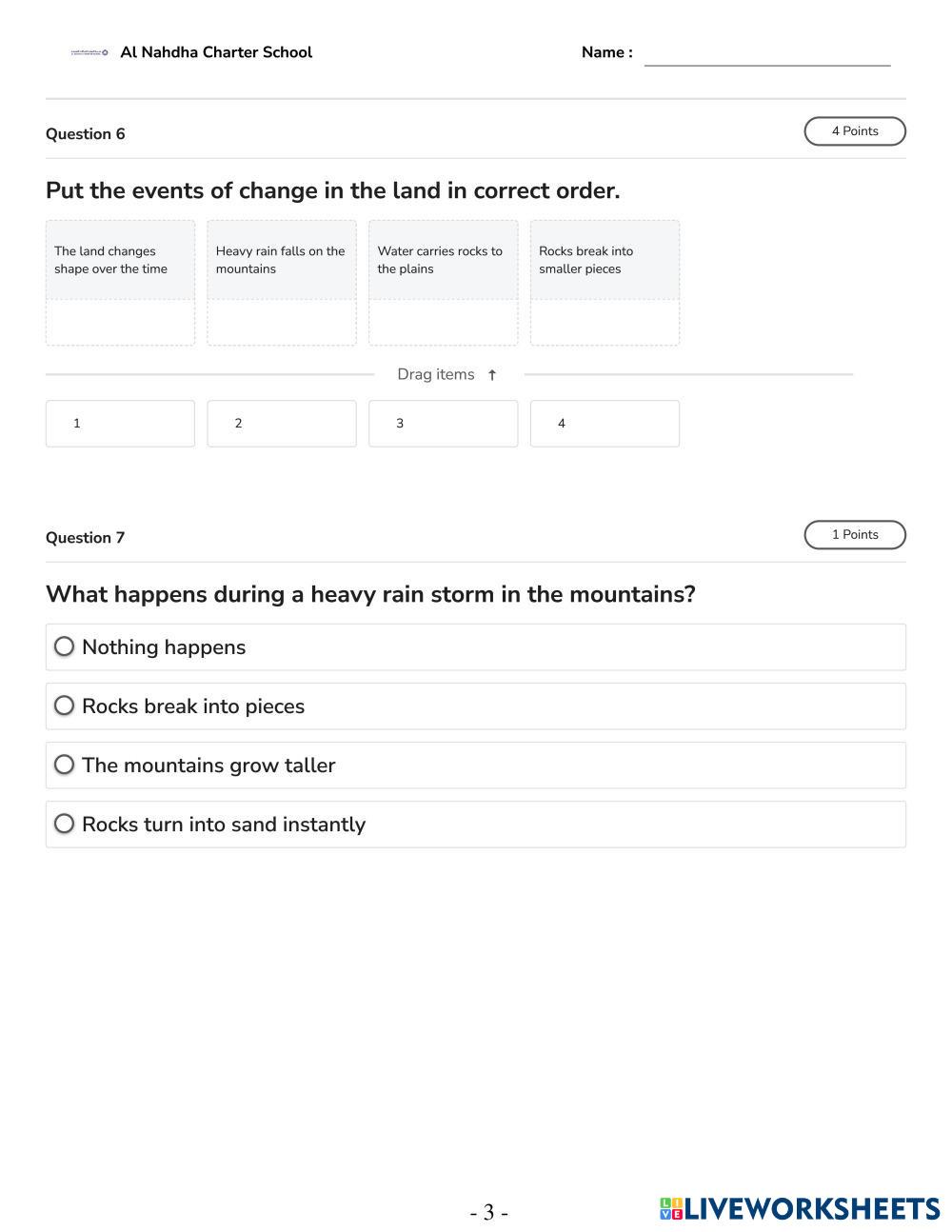
Task: Click the Liveworksheets logo
Action: tap(799, 1209)
